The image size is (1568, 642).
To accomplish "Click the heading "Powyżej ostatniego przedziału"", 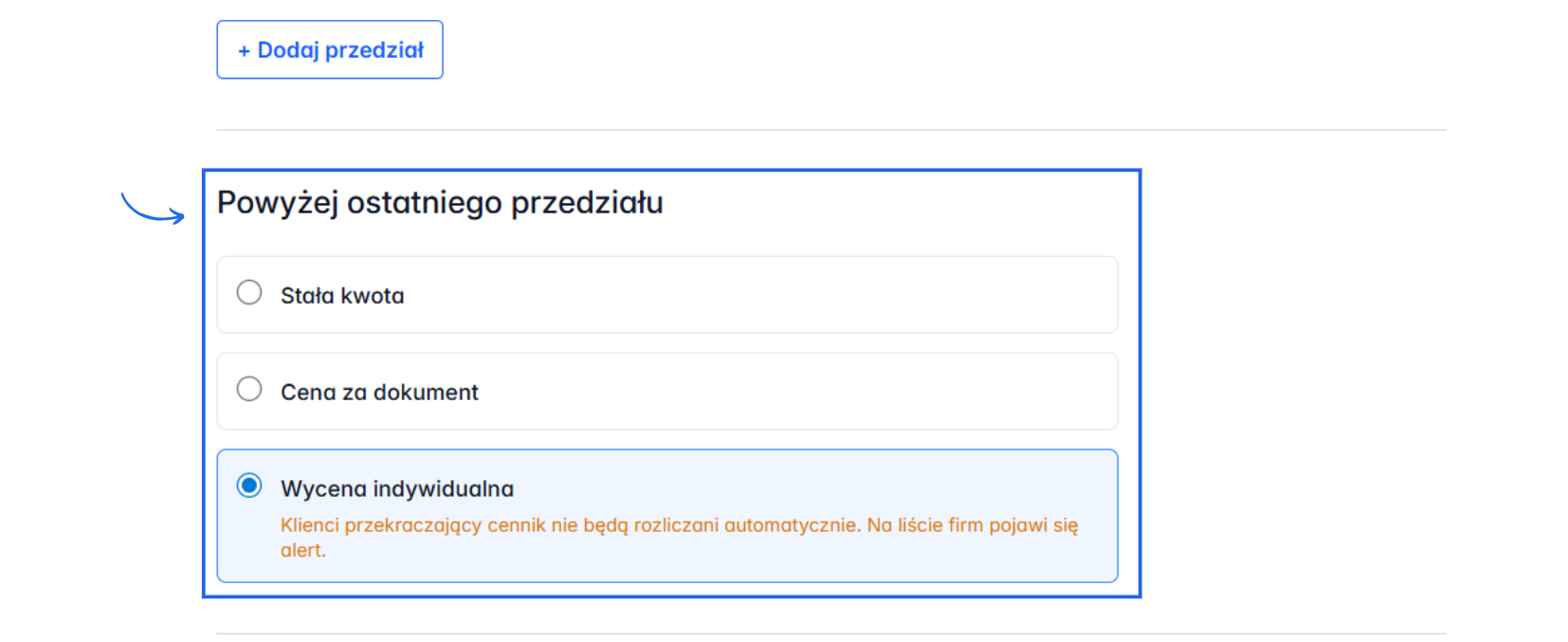I will [440, 201].
